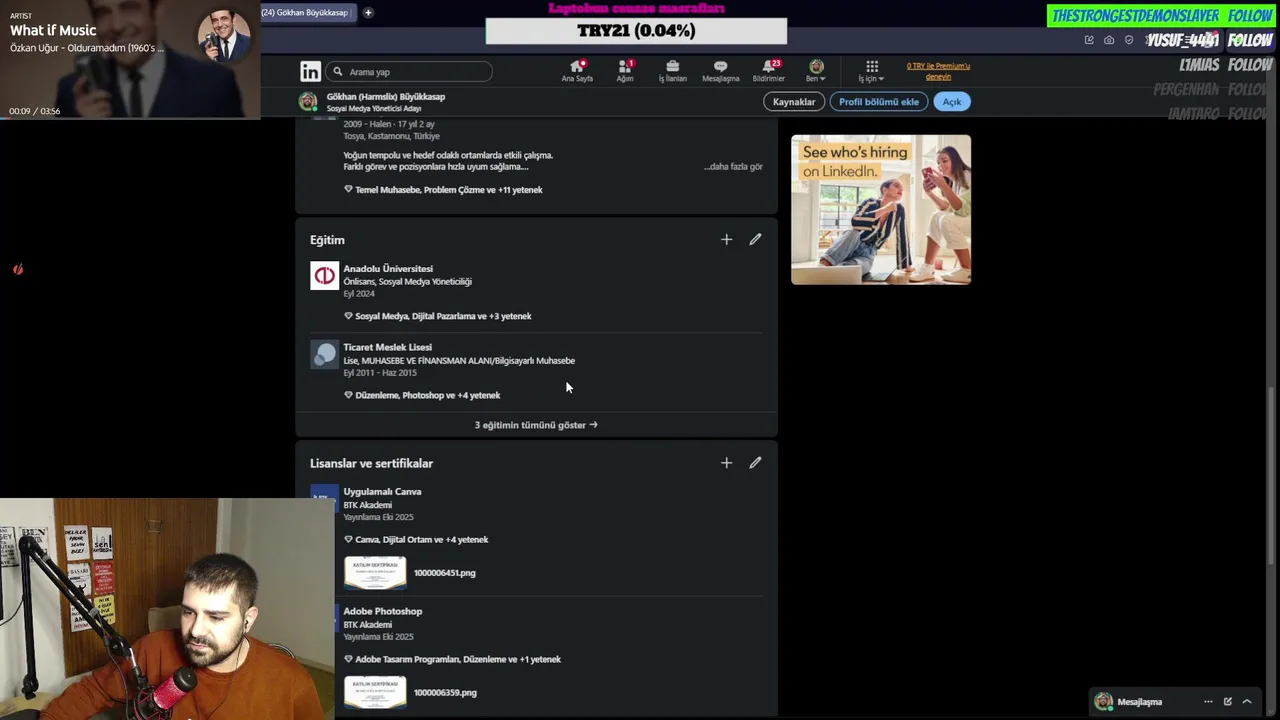Viewport: 1280px width, 720px height.
Task: Open İş İlanları job listings
Action: pyautogui.click(x=672, y=71)
